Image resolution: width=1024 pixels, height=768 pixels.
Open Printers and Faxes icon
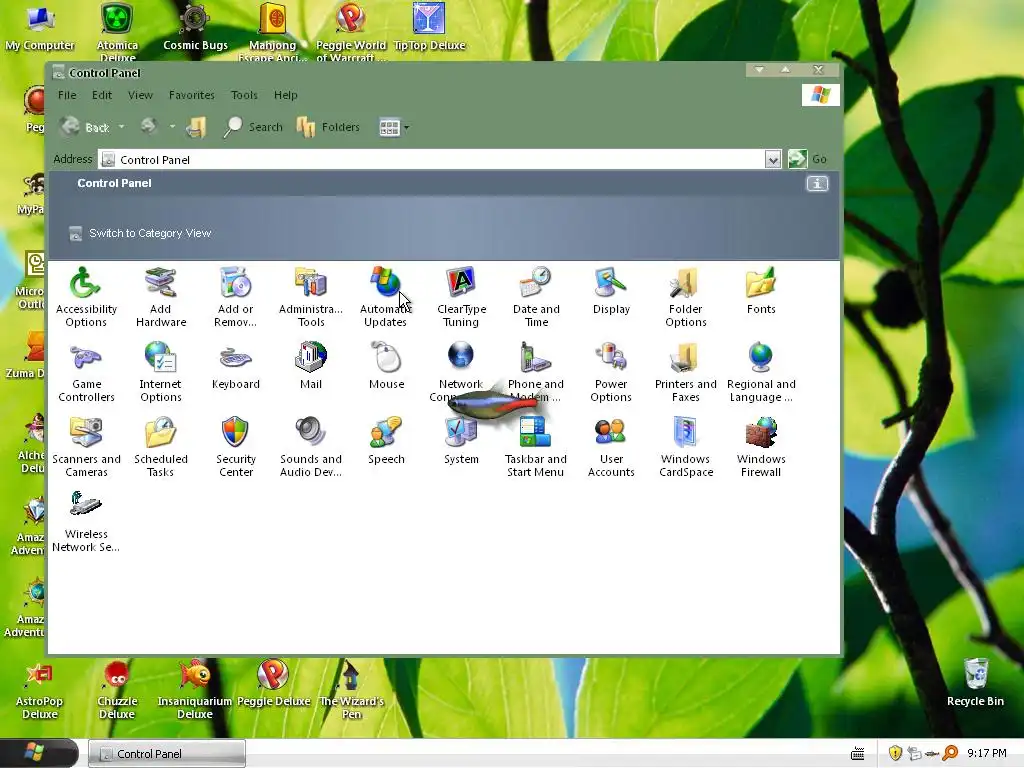[x=686, y=372]
